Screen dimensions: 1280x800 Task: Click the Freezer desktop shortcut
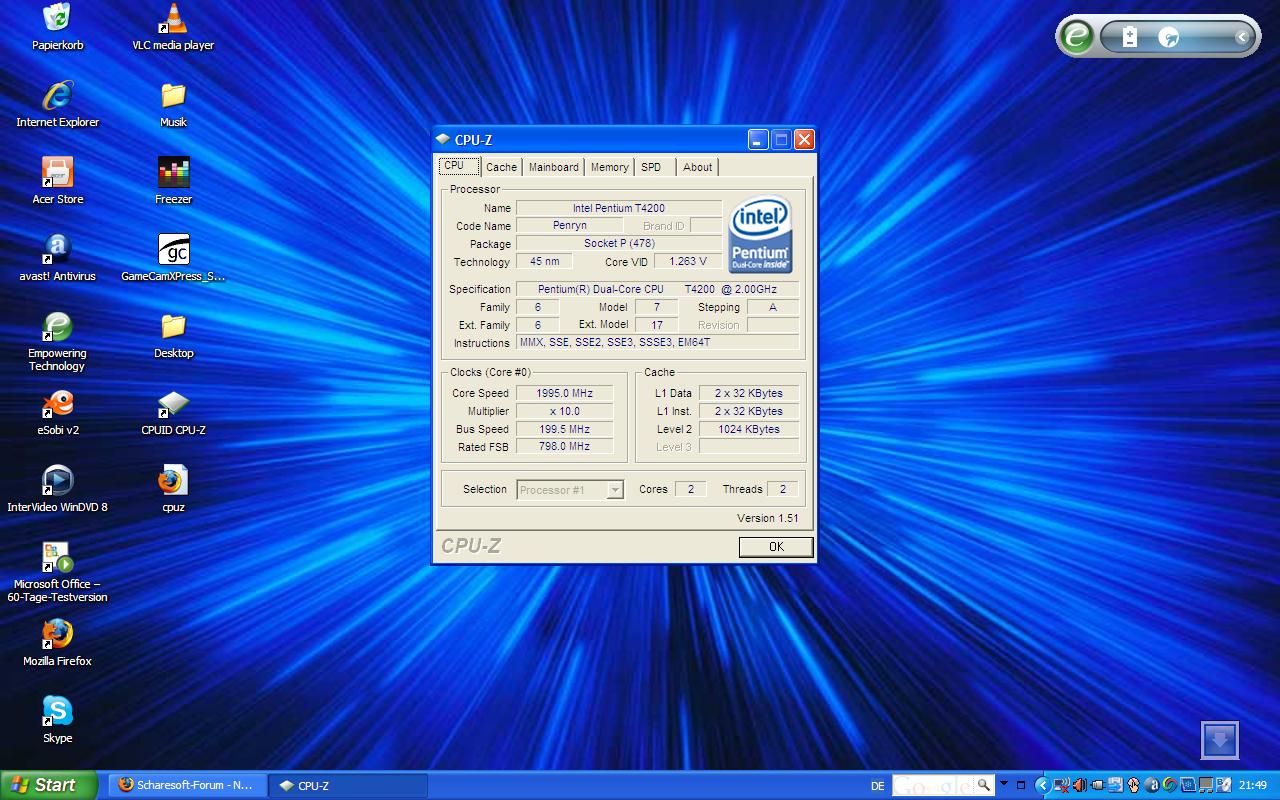(173, 173)
